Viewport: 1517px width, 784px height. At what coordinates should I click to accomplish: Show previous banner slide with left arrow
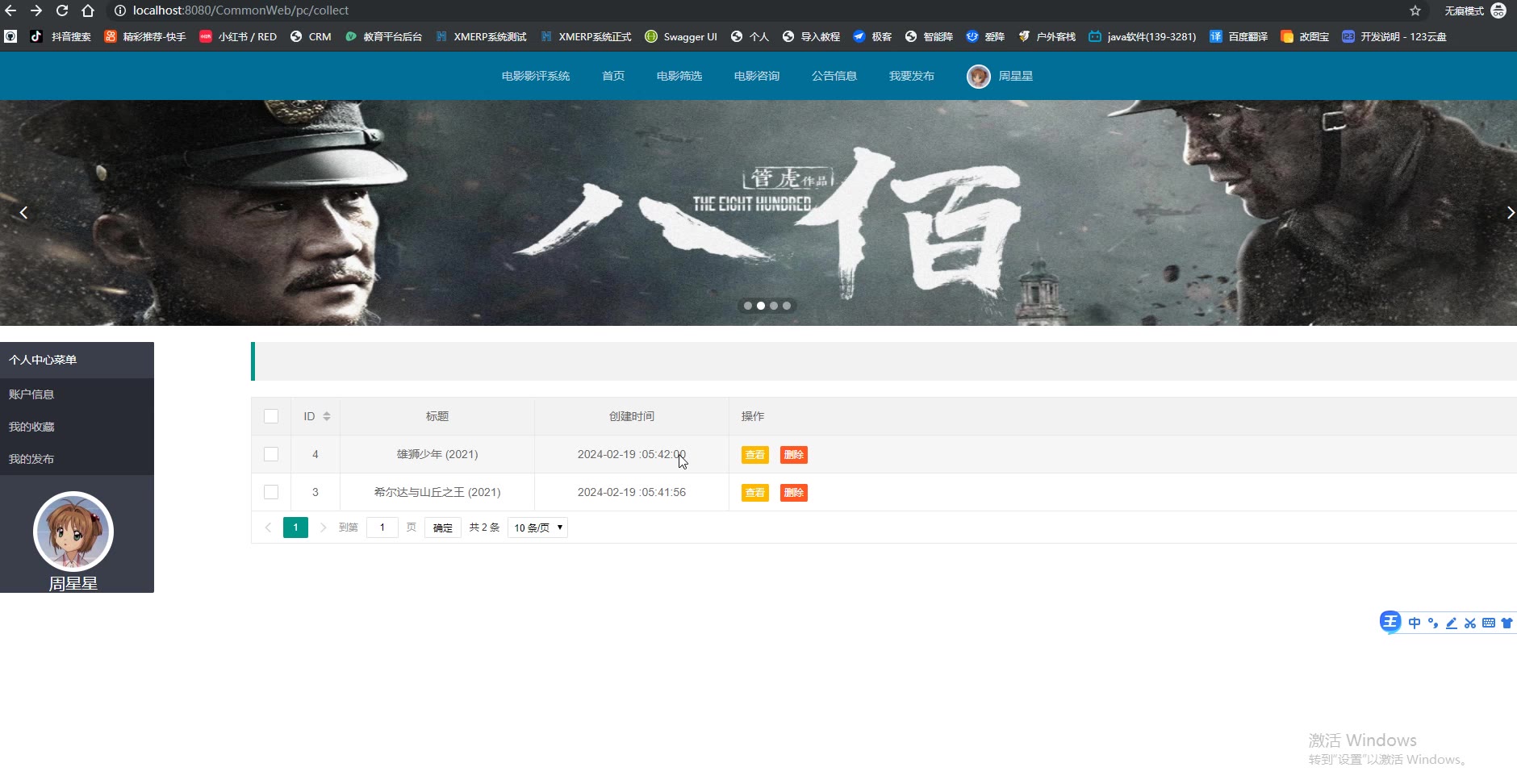23,212
